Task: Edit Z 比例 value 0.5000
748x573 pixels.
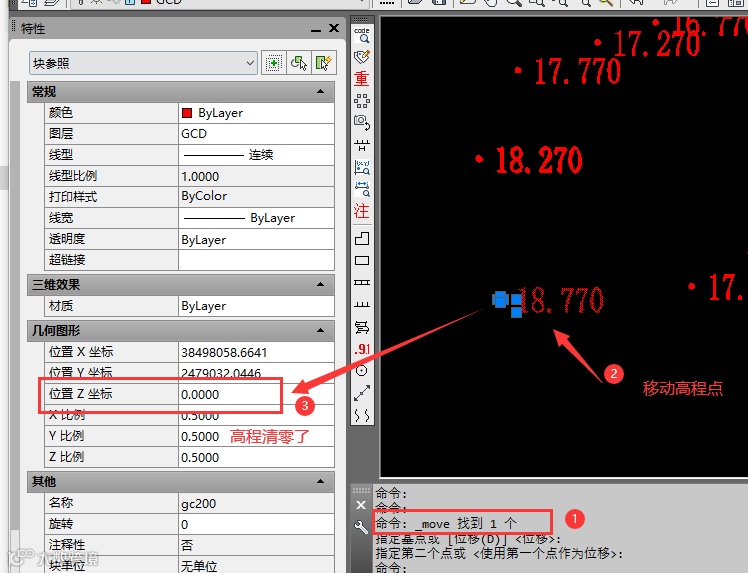Action: coord(256,457)
